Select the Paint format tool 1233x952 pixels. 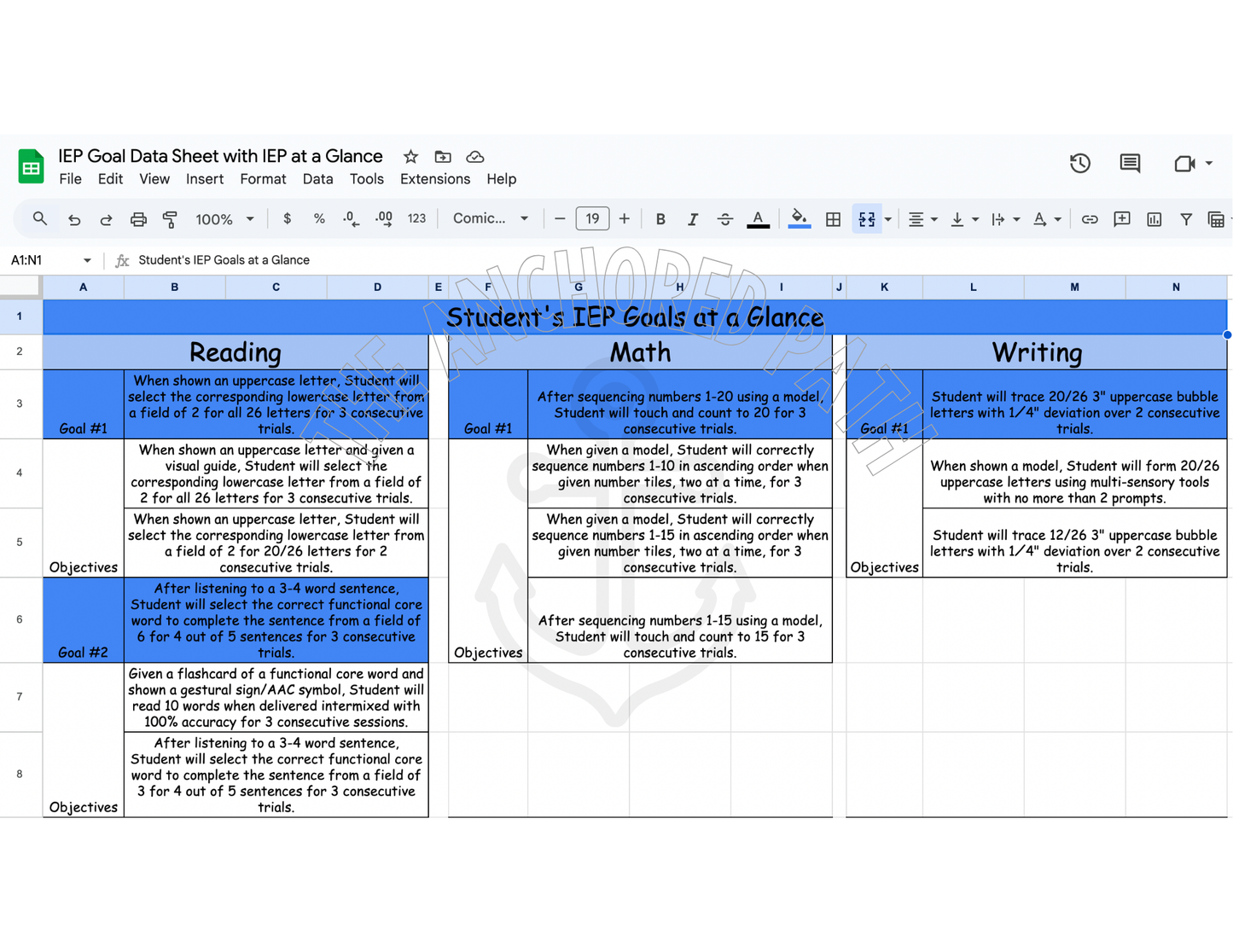point(171,219)
